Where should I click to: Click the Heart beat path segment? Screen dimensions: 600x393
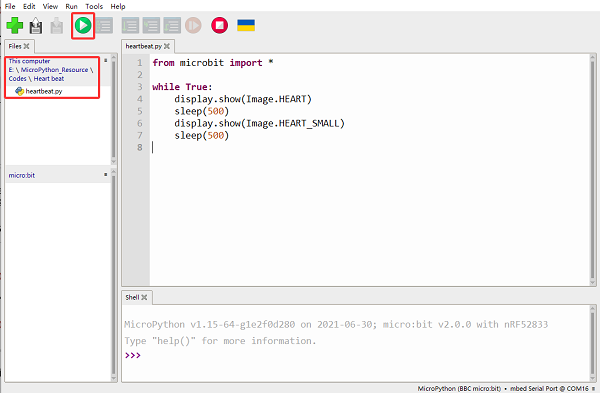(x=49, y=78)
